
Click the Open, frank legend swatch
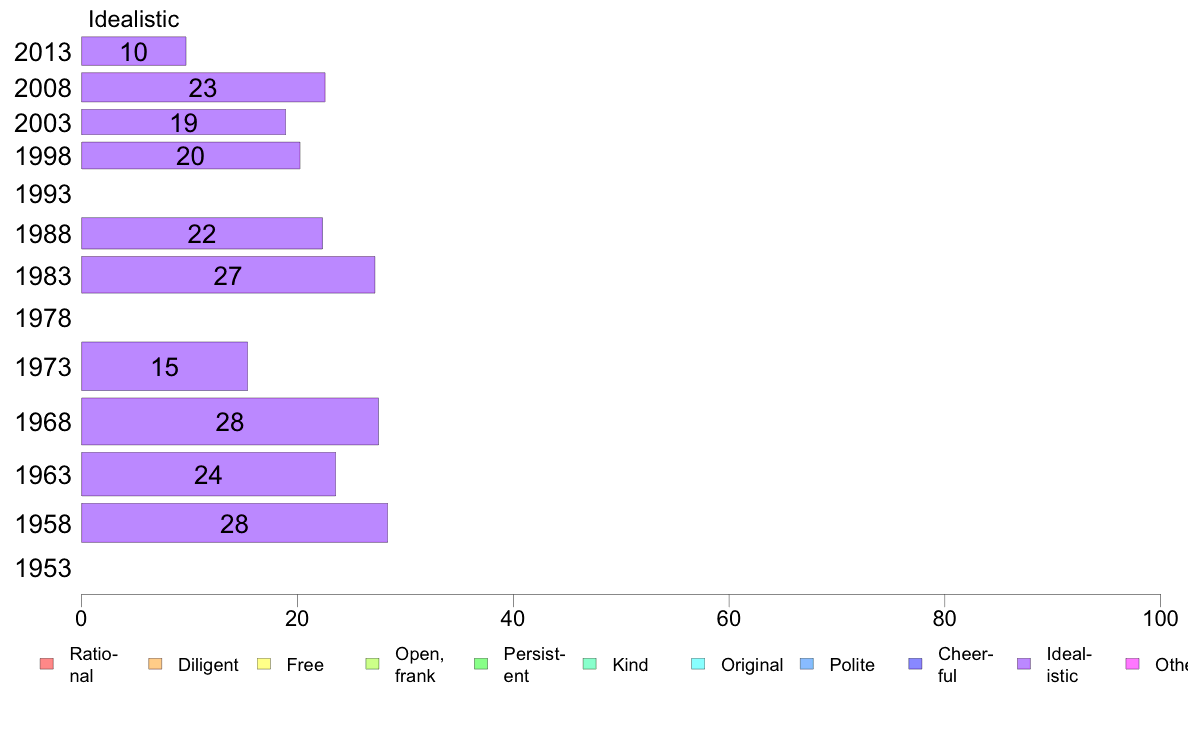(x=372, y=664)
